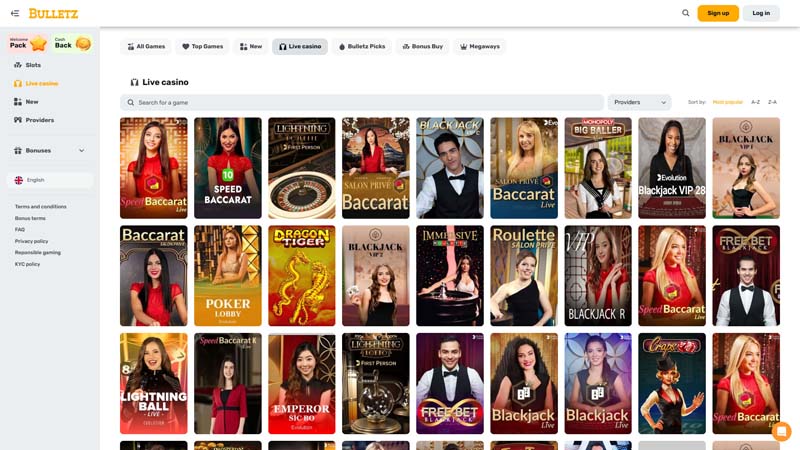Open the orange live chat bubble

[x=781, y=431]
